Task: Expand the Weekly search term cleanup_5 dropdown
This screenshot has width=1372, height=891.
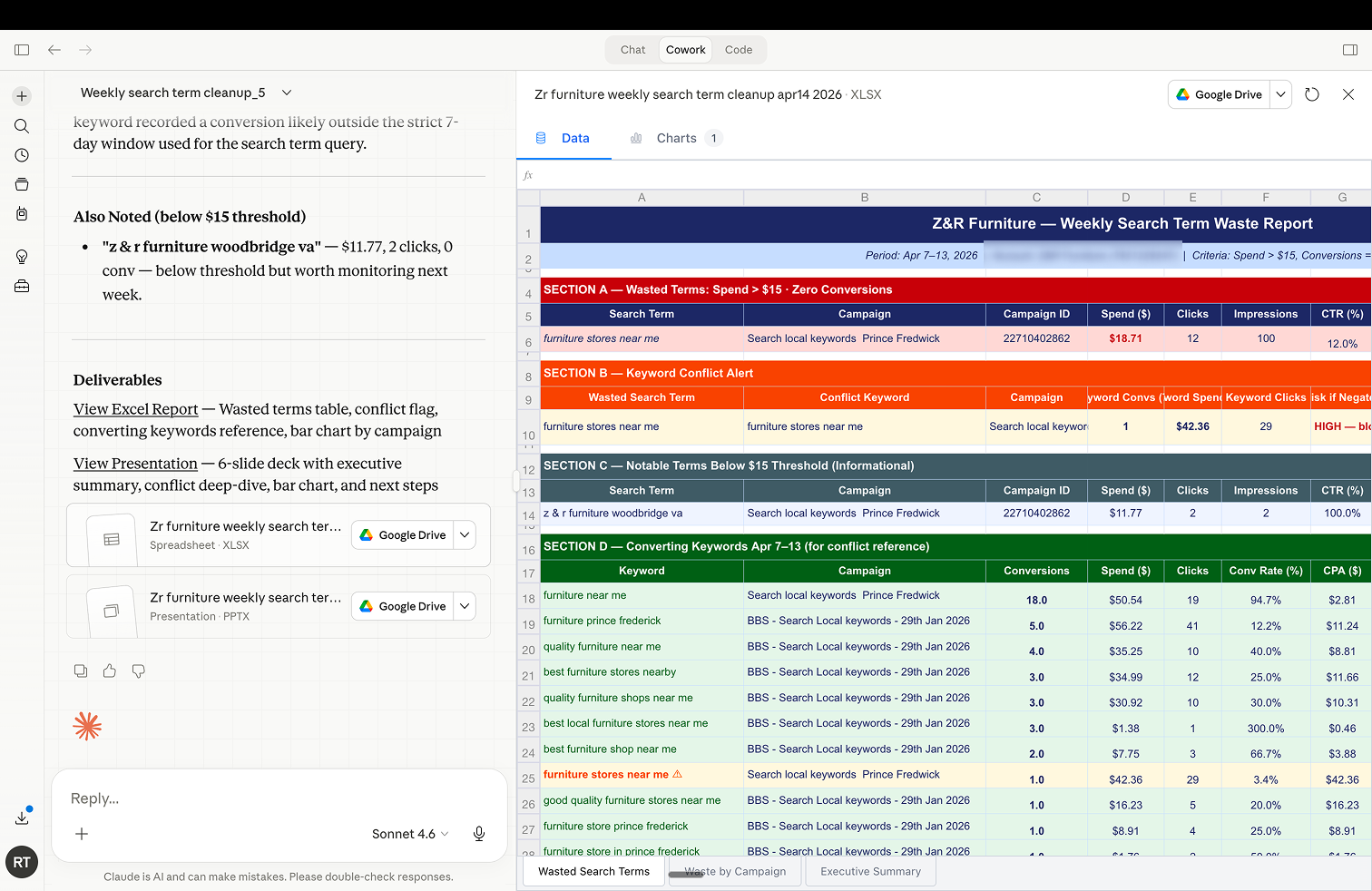Action: [x=286, y=92]
